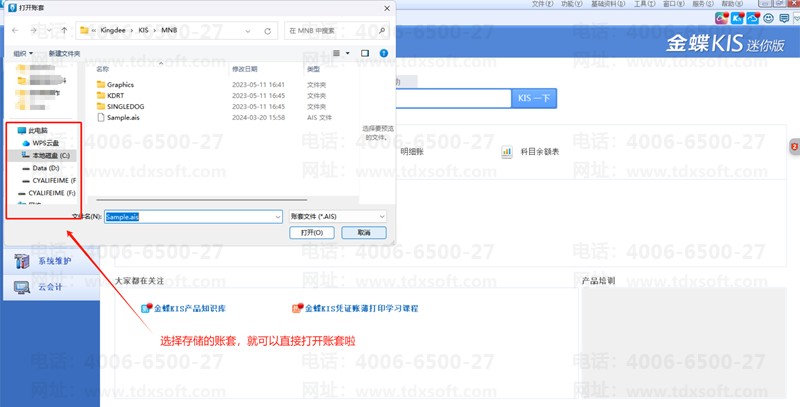Open 金蝶KIS产品知识库 link

(197, 309)
